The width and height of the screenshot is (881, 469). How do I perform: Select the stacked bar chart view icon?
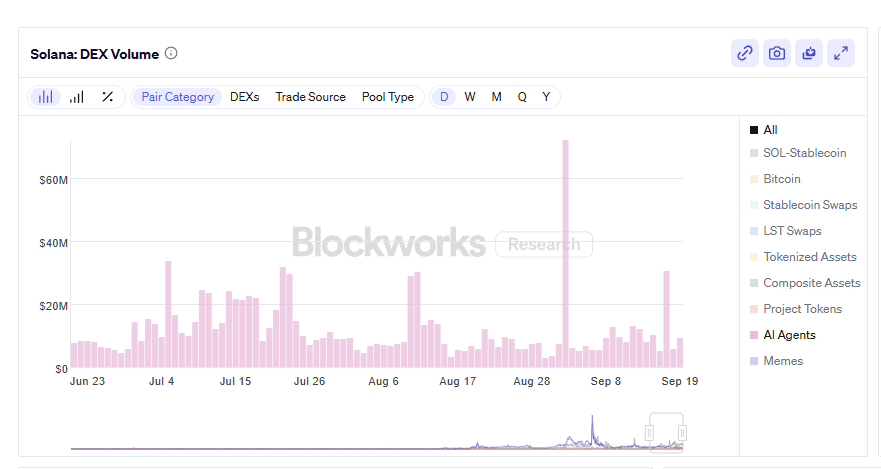(x=77, y=97)
